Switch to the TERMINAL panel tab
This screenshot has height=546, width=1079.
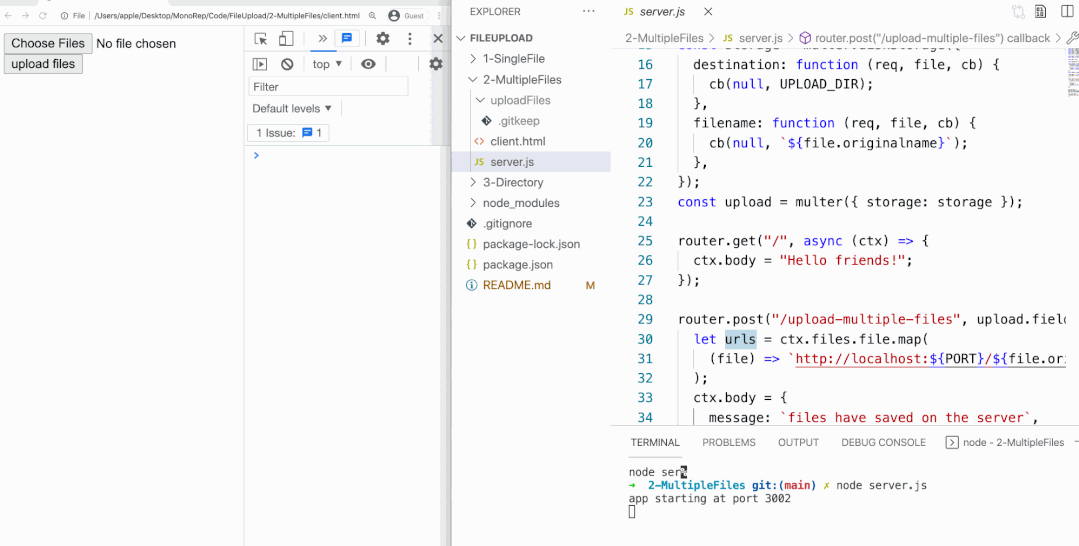tap(655, 443)
